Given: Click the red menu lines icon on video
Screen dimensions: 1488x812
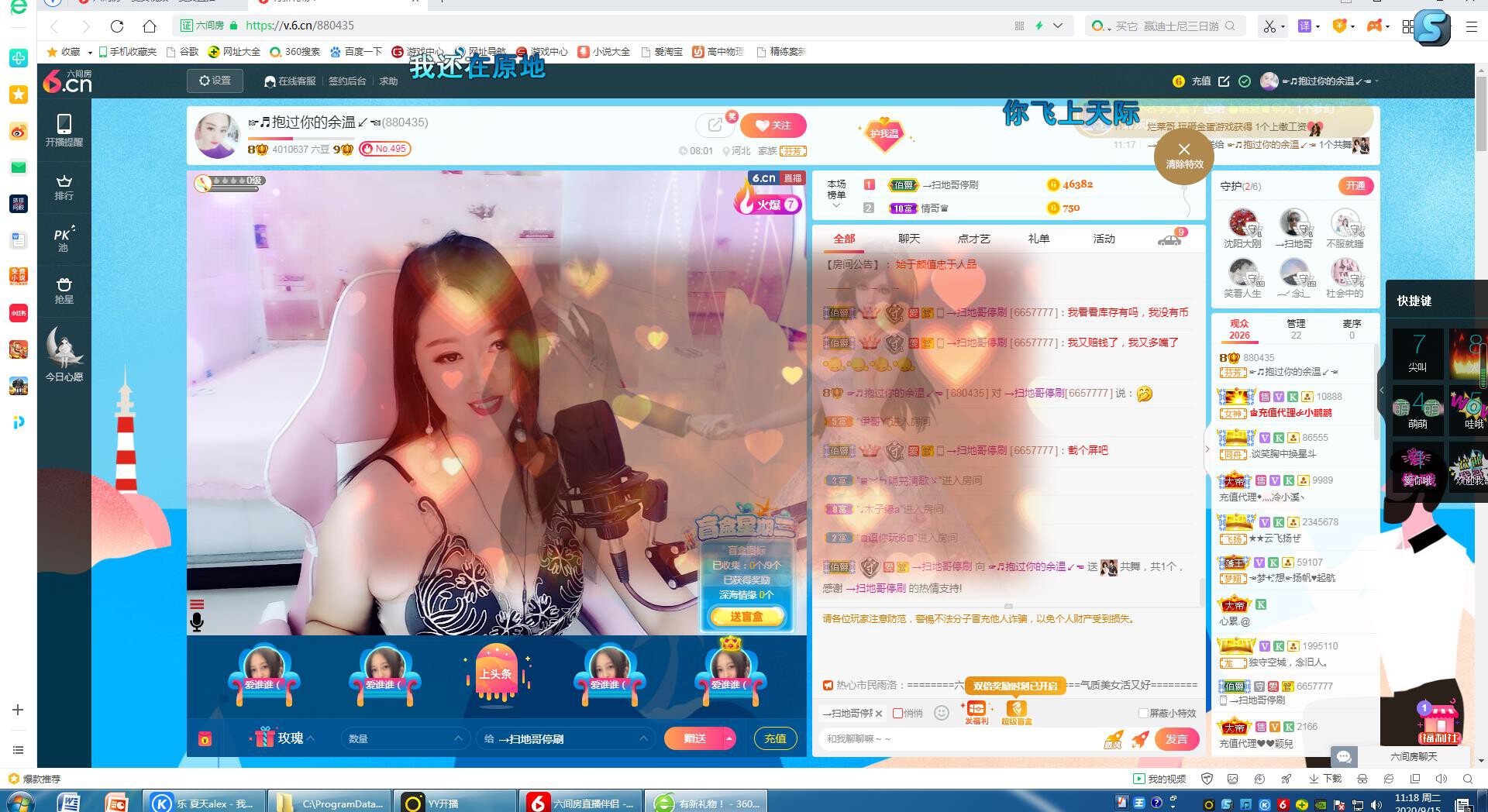Looking at the screenshot, I should point(197,604).
